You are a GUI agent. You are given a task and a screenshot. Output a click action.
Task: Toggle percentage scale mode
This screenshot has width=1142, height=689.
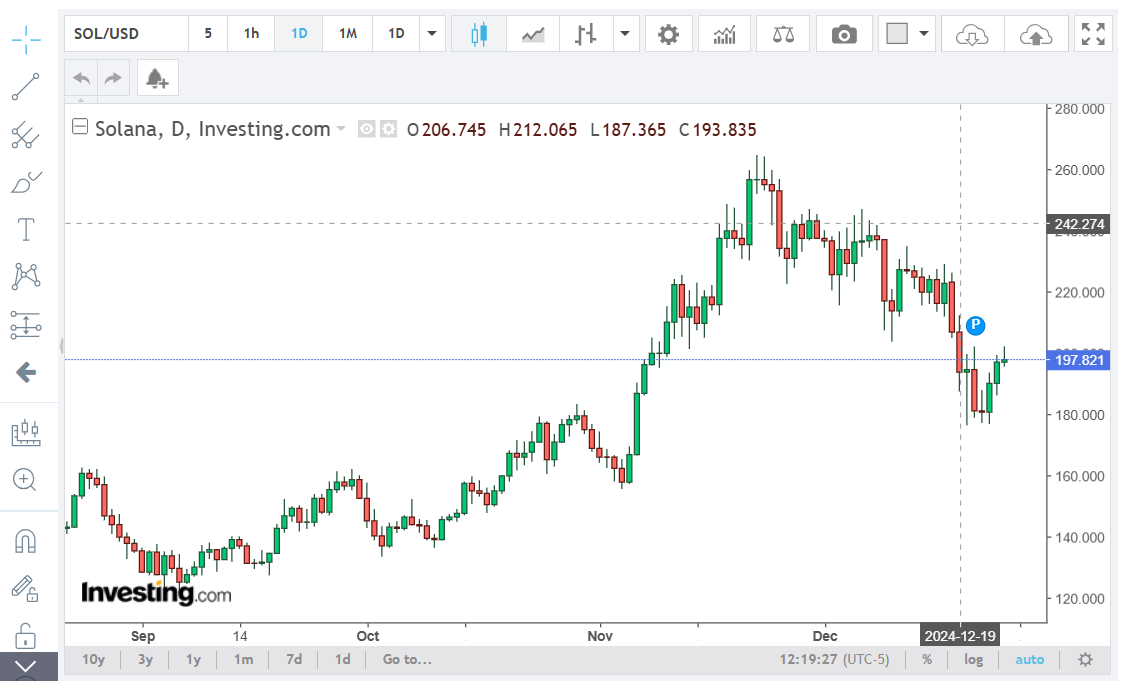click(926, 659)
